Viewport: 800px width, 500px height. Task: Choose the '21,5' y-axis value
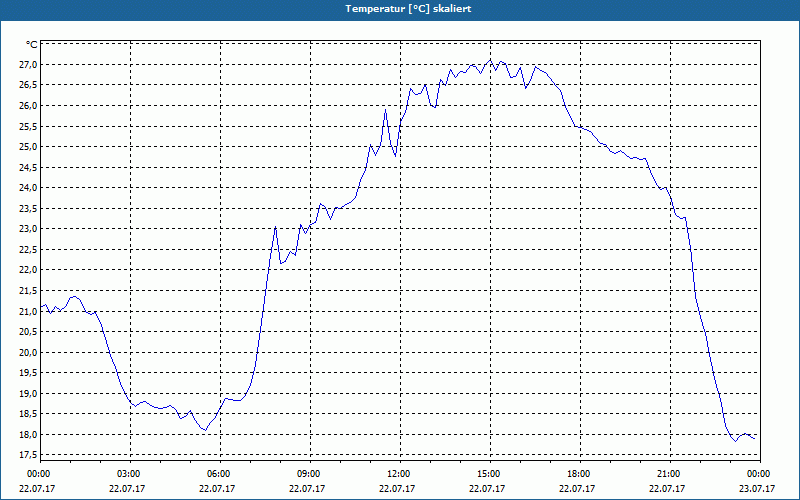(28, 291)
